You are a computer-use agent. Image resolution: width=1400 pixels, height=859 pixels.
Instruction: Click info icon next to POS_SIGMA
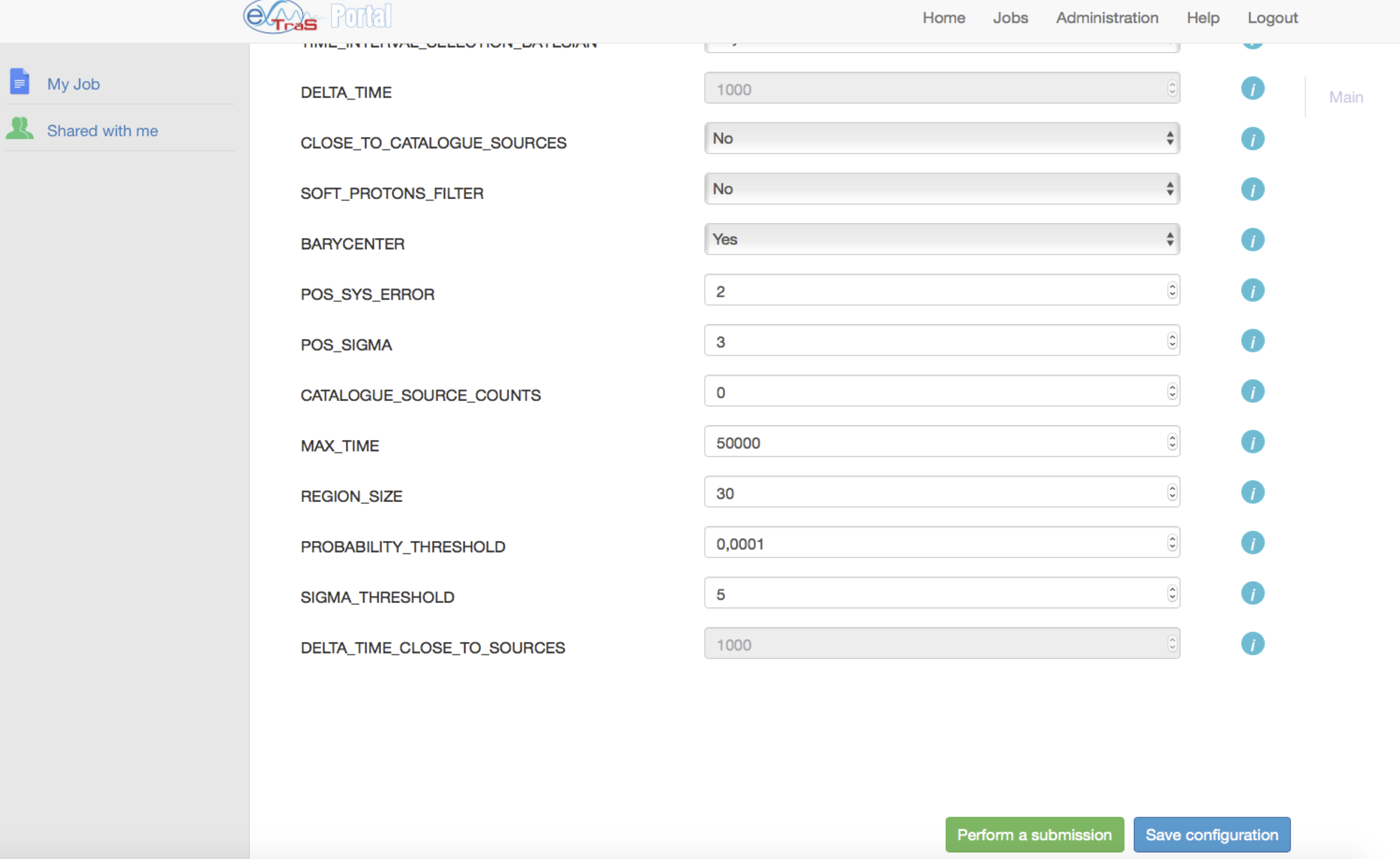[x=1252, y=341]
